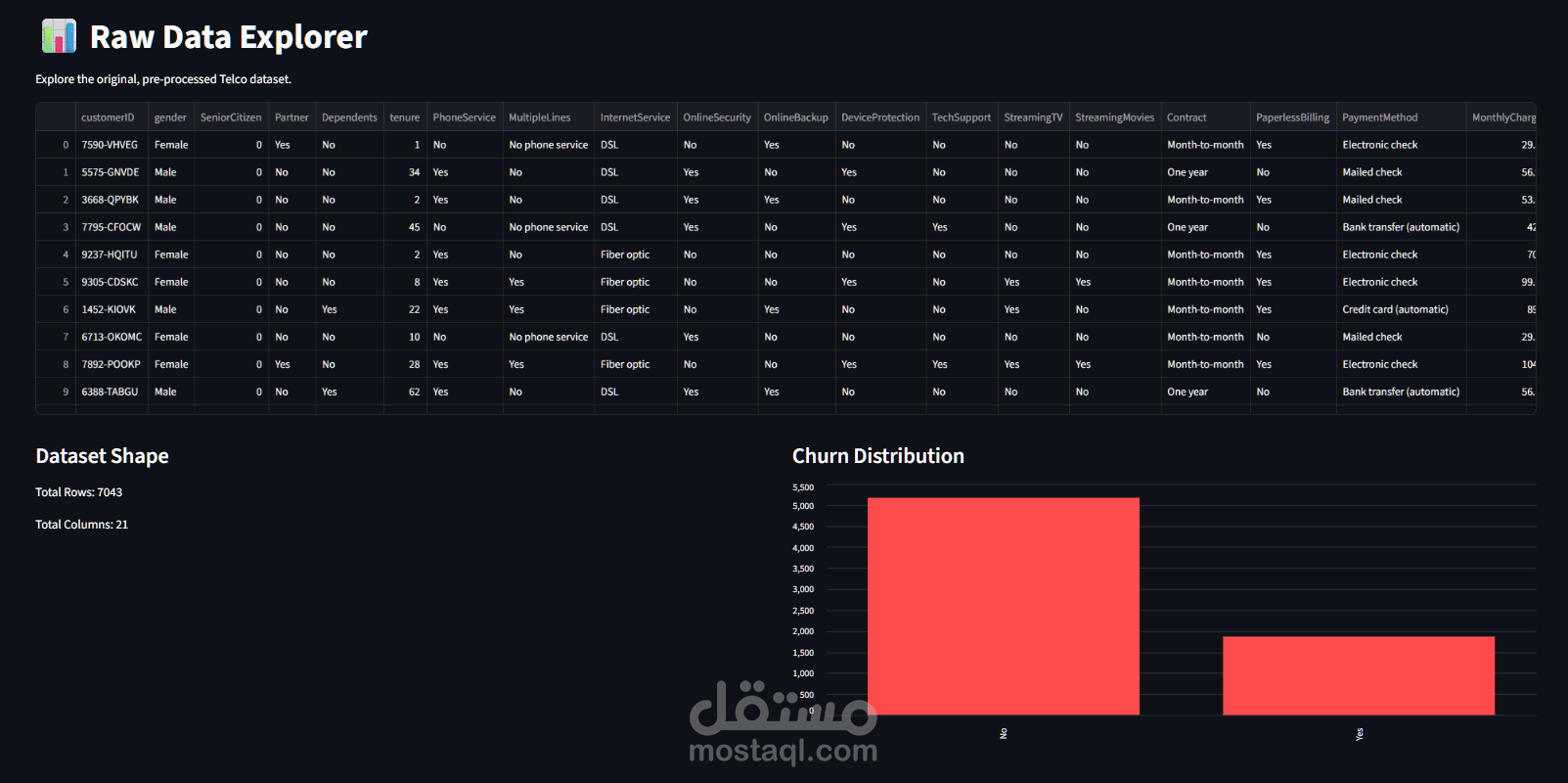Viewport: 1568px width, 783px height.
Task: Click the Total Rows: 7043 text
Action: click(x=79, y=492)
